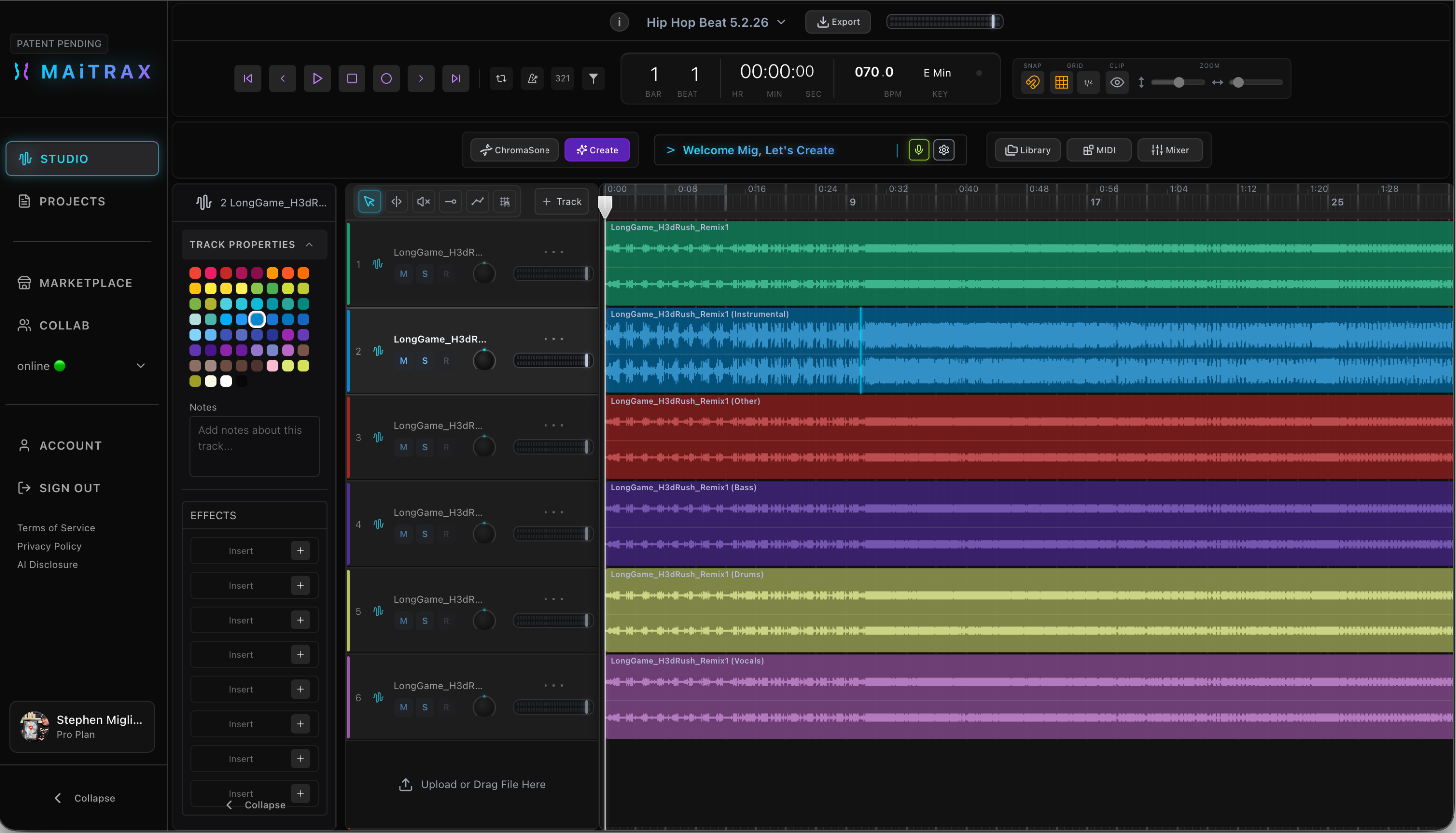Viewport: 1456px width, 833px height.
Task: Mute track 1
Action: pos(404,274)
